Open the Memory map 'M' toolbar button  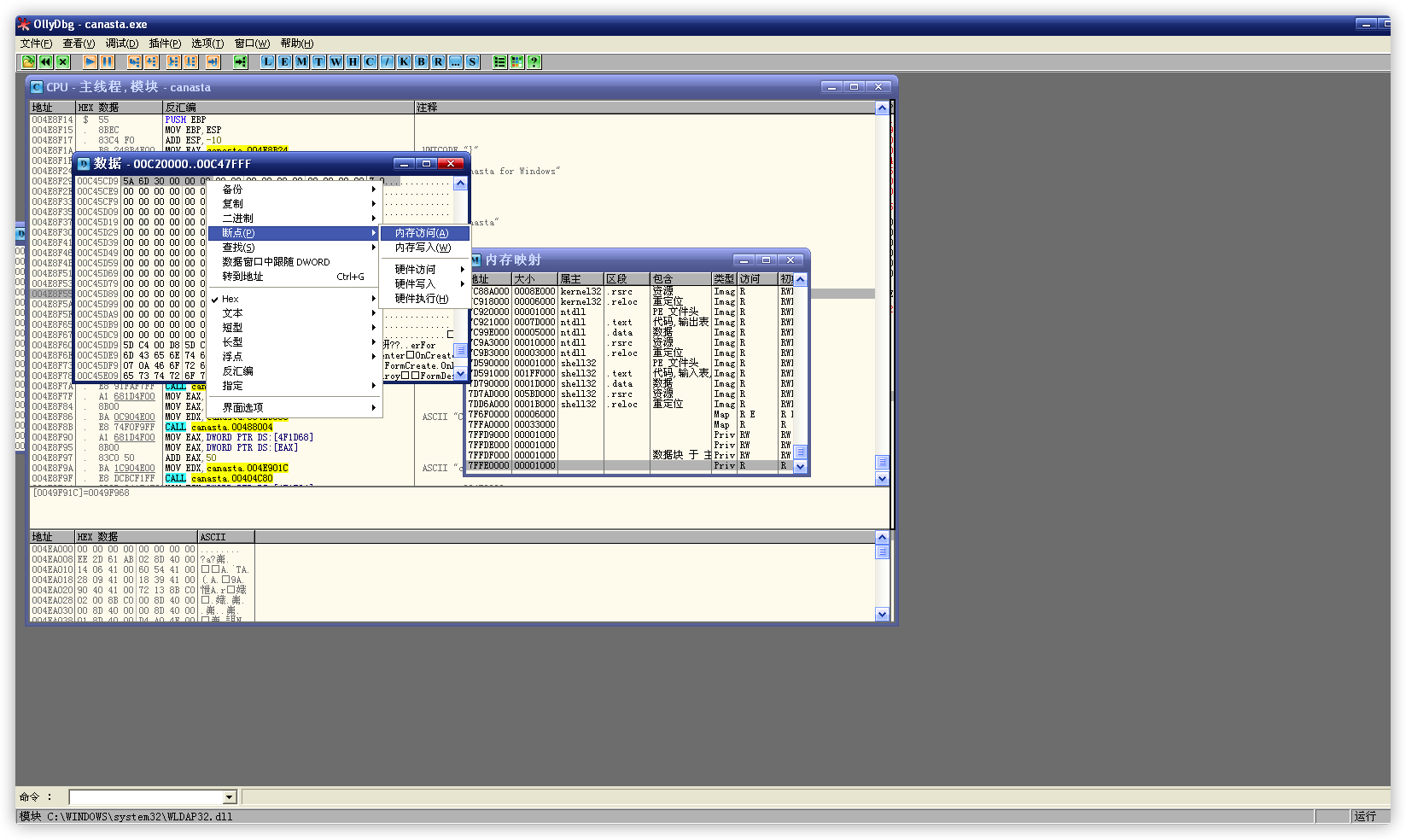click(301, 62)
